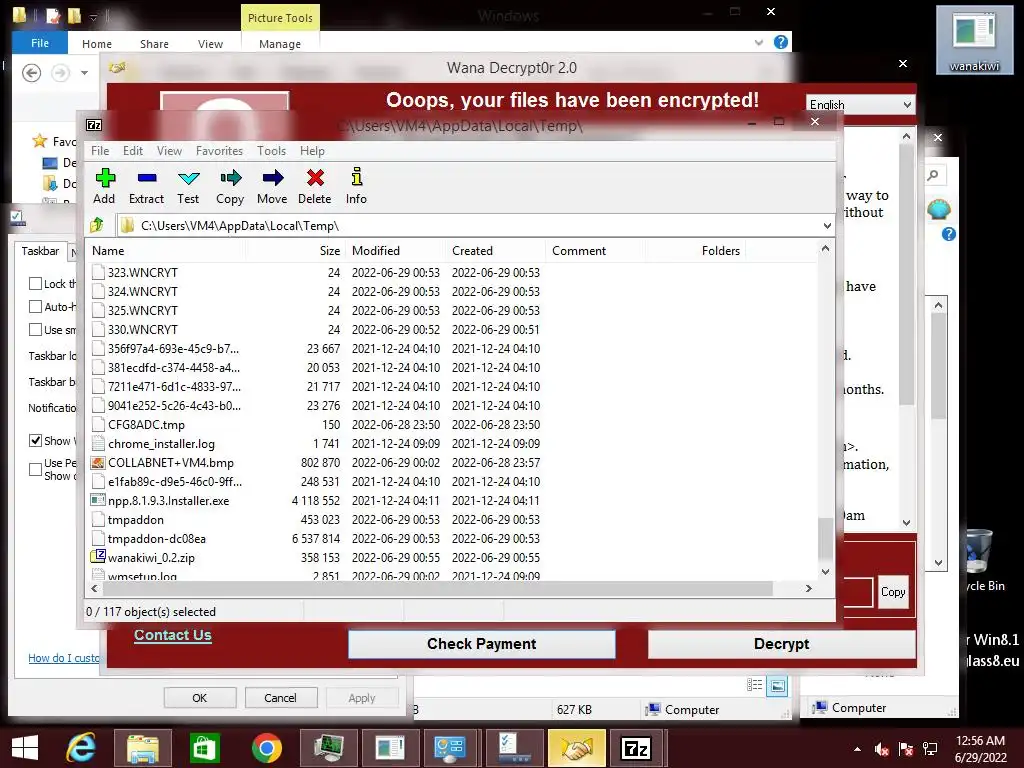
Task: Open the 7-Zip Tools menu
Action: [x=271, y=151]
